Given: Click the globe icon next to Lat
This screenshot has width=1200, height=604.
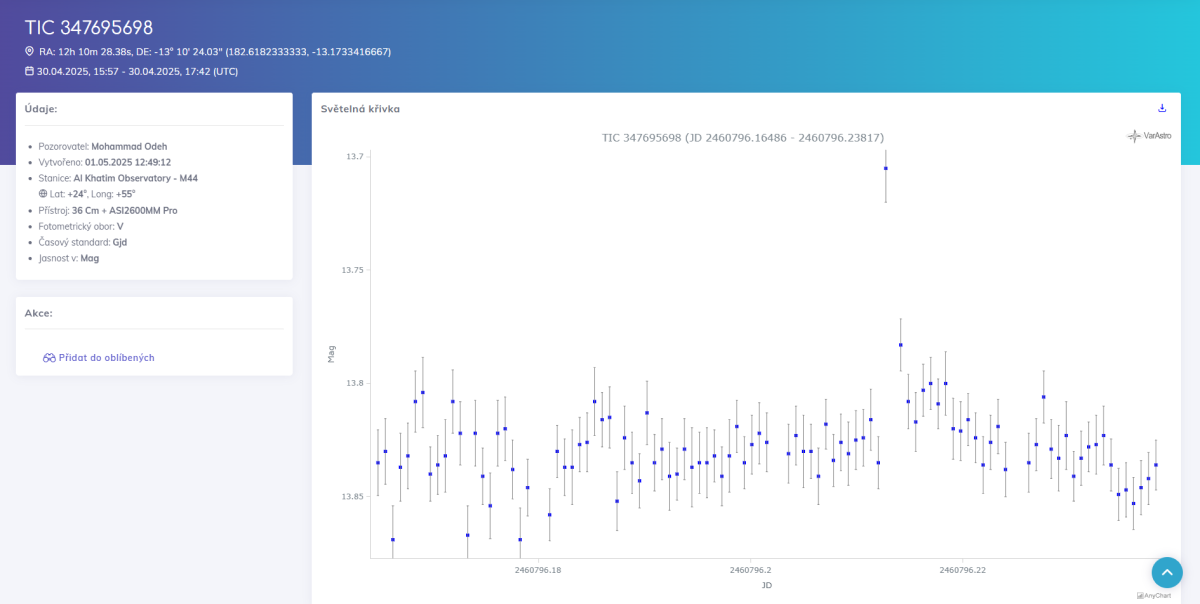Looking at the screenshot, I should (43, 194).
